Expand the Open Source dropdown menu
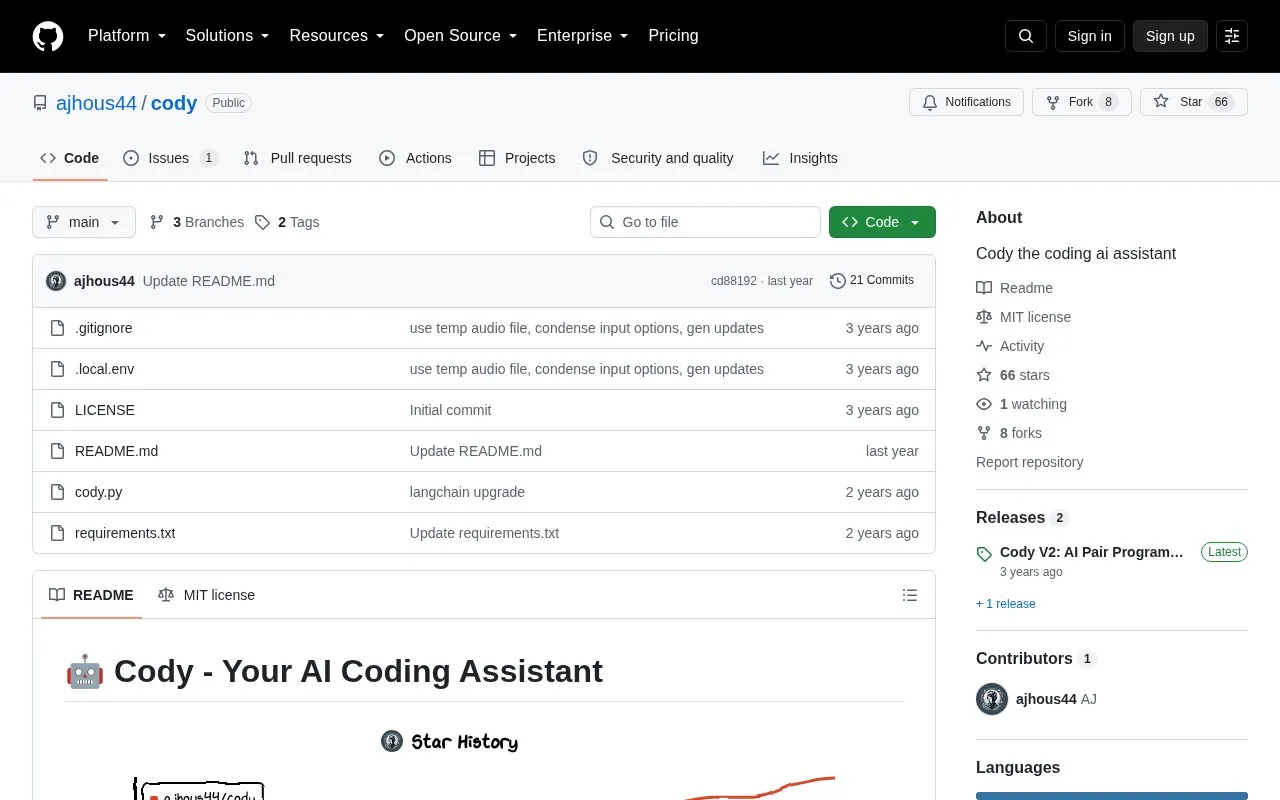The image size is (1280, 800). [x=461, y=36]
